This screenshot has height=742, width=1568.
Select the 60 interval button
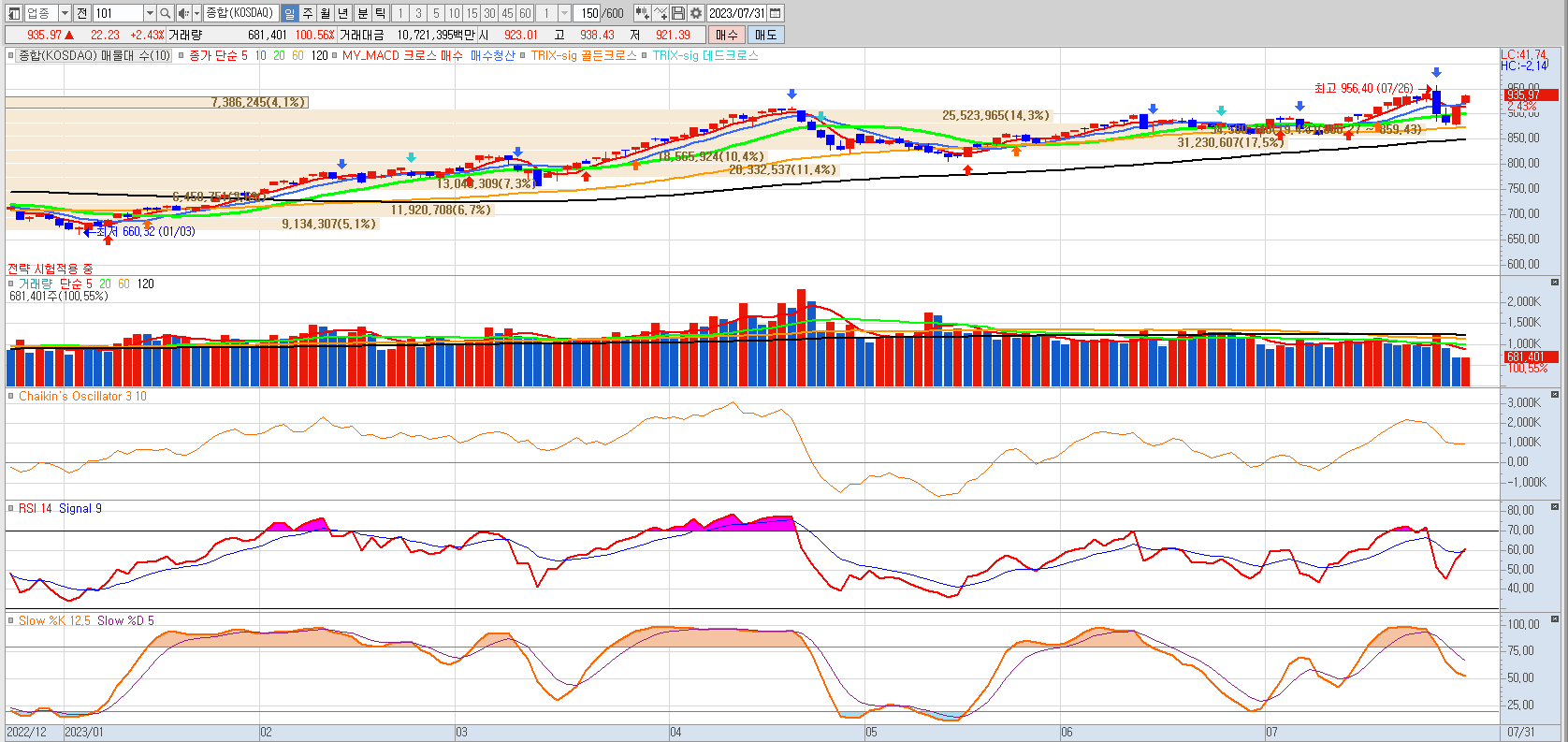(x=525, y=13)
